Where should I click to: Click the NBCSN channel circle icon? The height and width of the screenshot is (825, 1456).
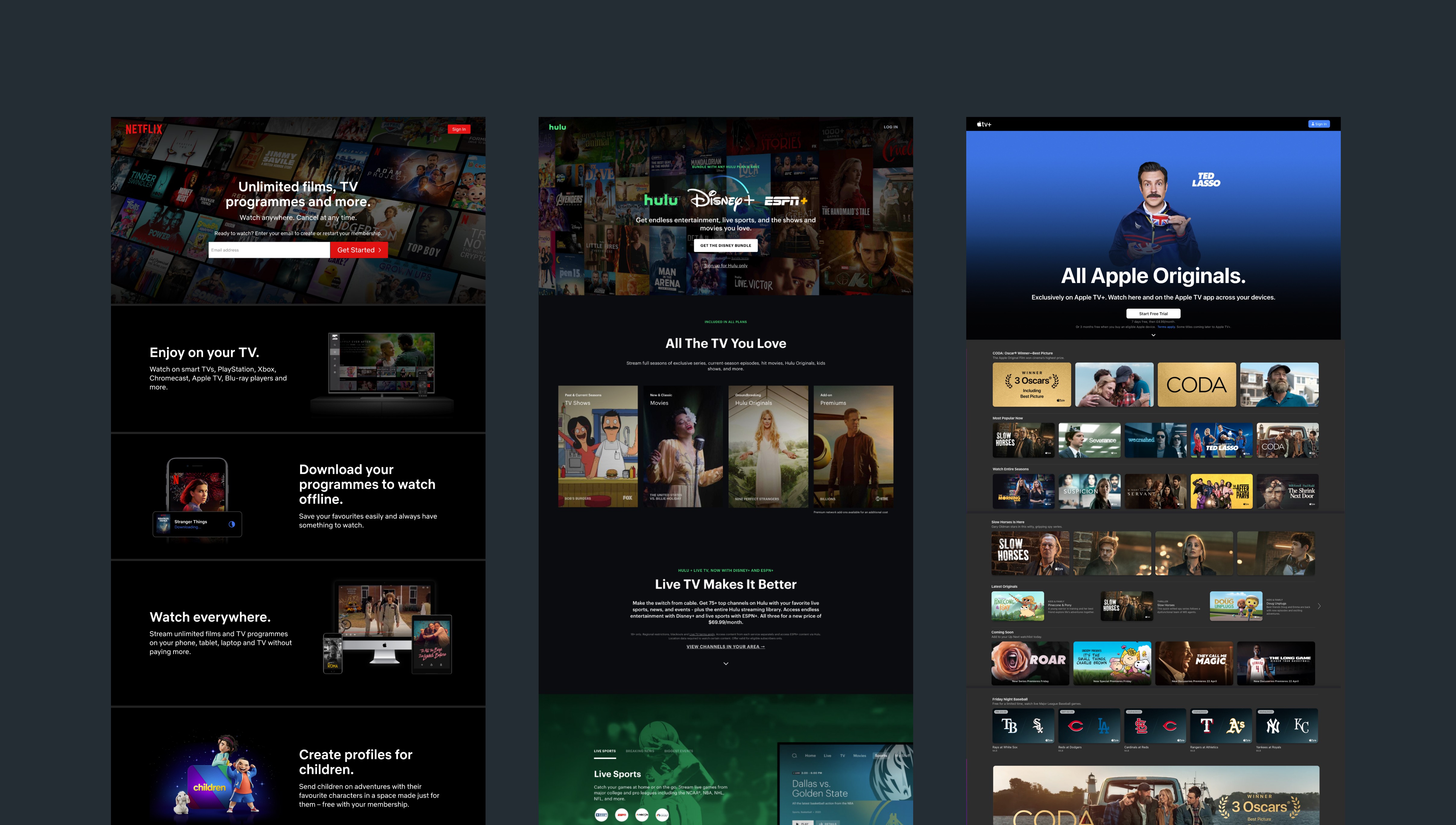point(641,815)
